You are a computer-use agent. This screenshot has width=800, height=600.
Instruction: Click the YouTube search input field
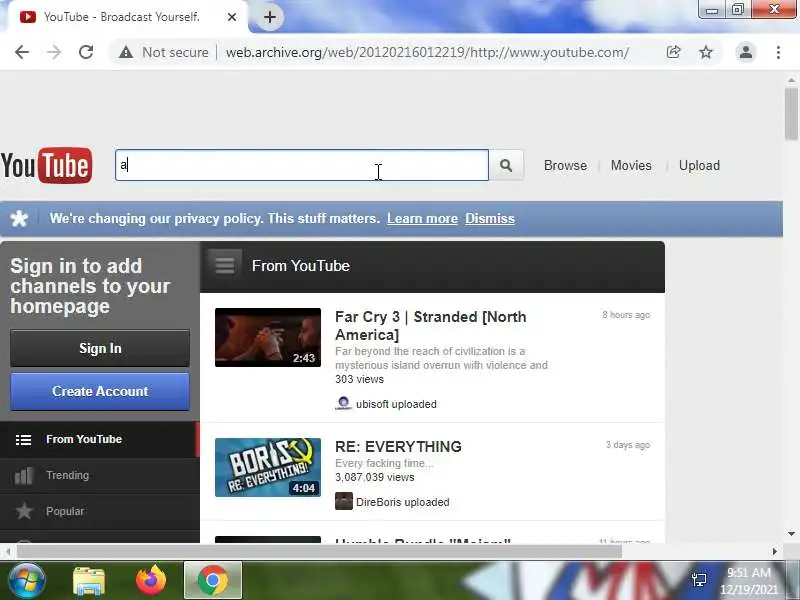click(x=302, y=165)
